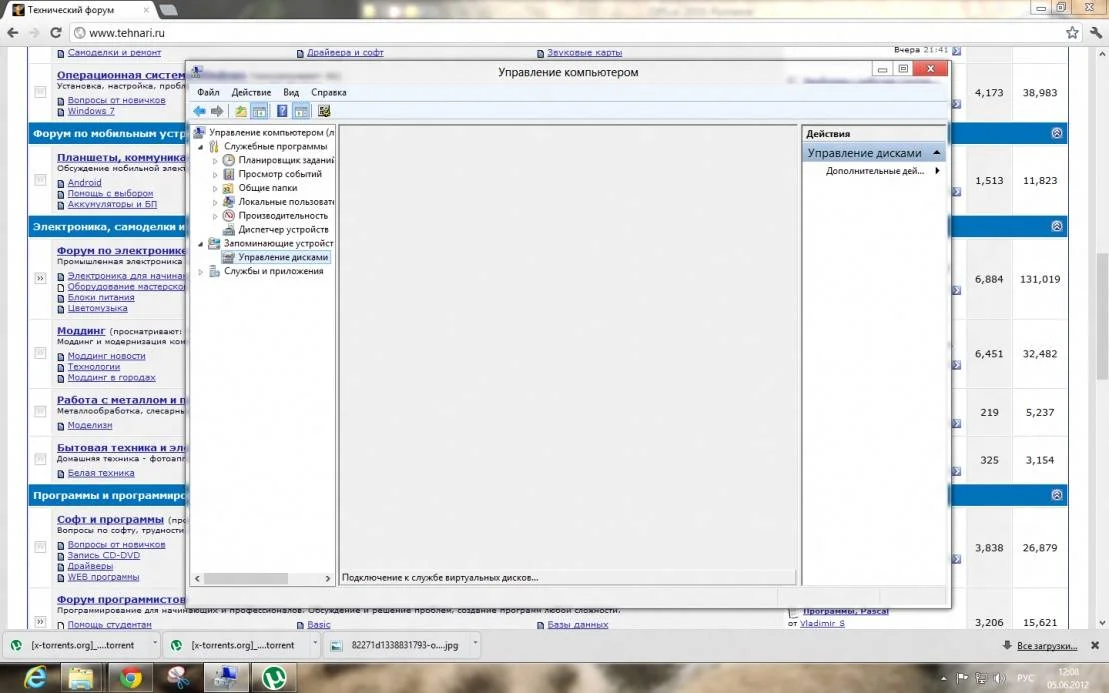Click the Forward arrow in the Computer Management toolbar
Screen dimensions: 1109x693
click(x=217, y=111)
